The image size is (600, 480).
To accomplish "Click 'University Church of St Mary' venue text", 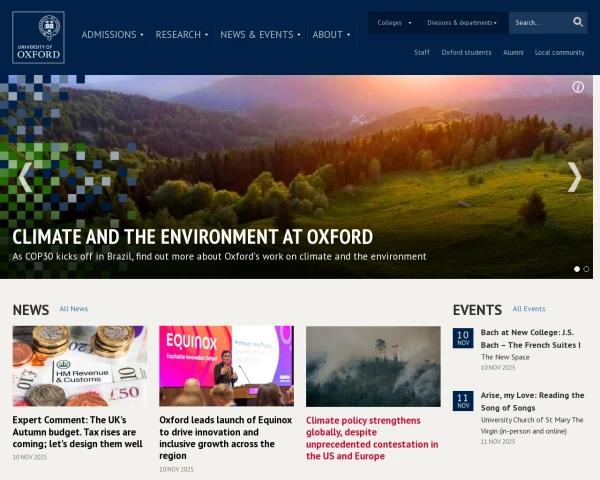I will click(x=532, y=425).
